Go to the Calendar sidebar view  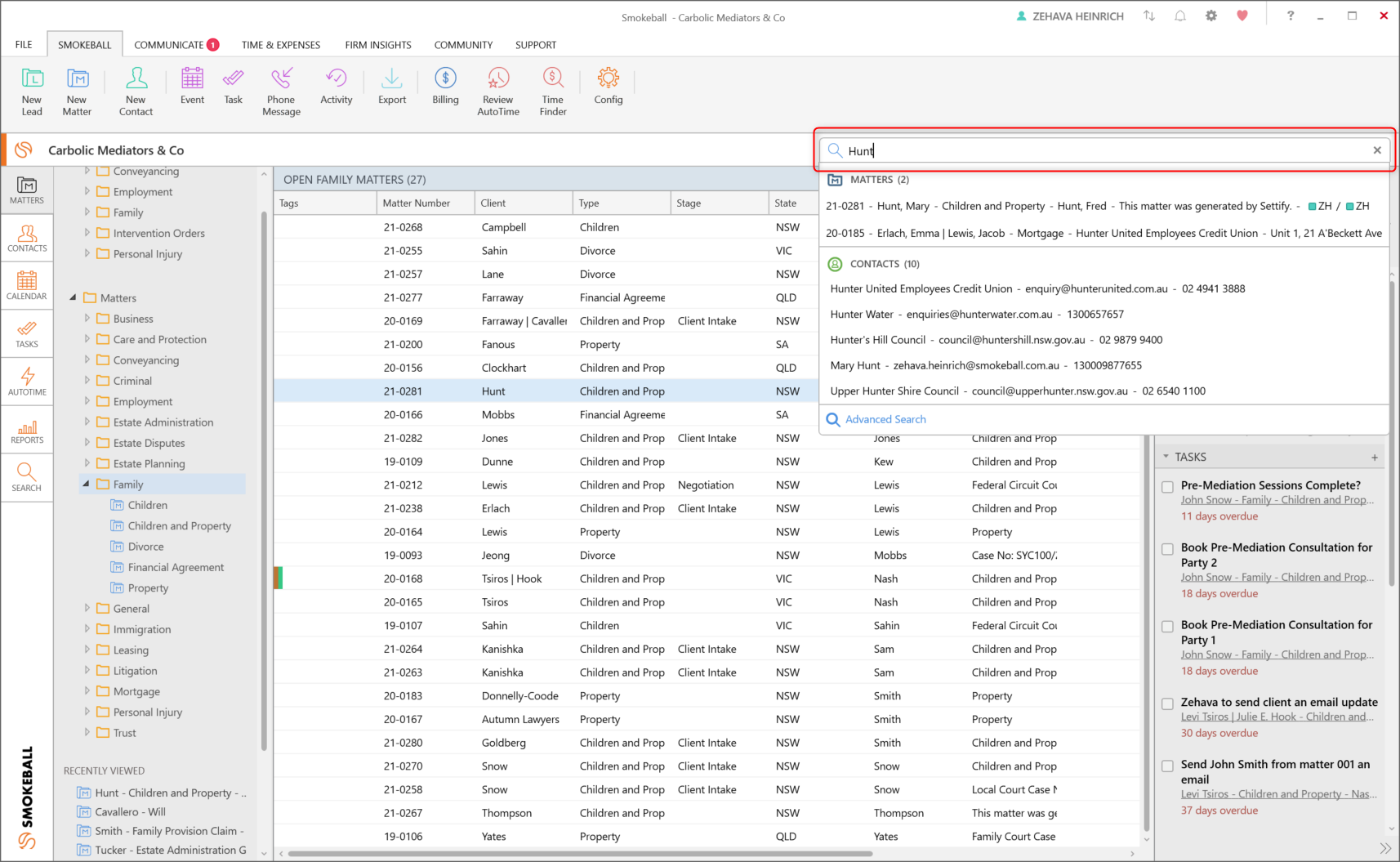[27, 286]
